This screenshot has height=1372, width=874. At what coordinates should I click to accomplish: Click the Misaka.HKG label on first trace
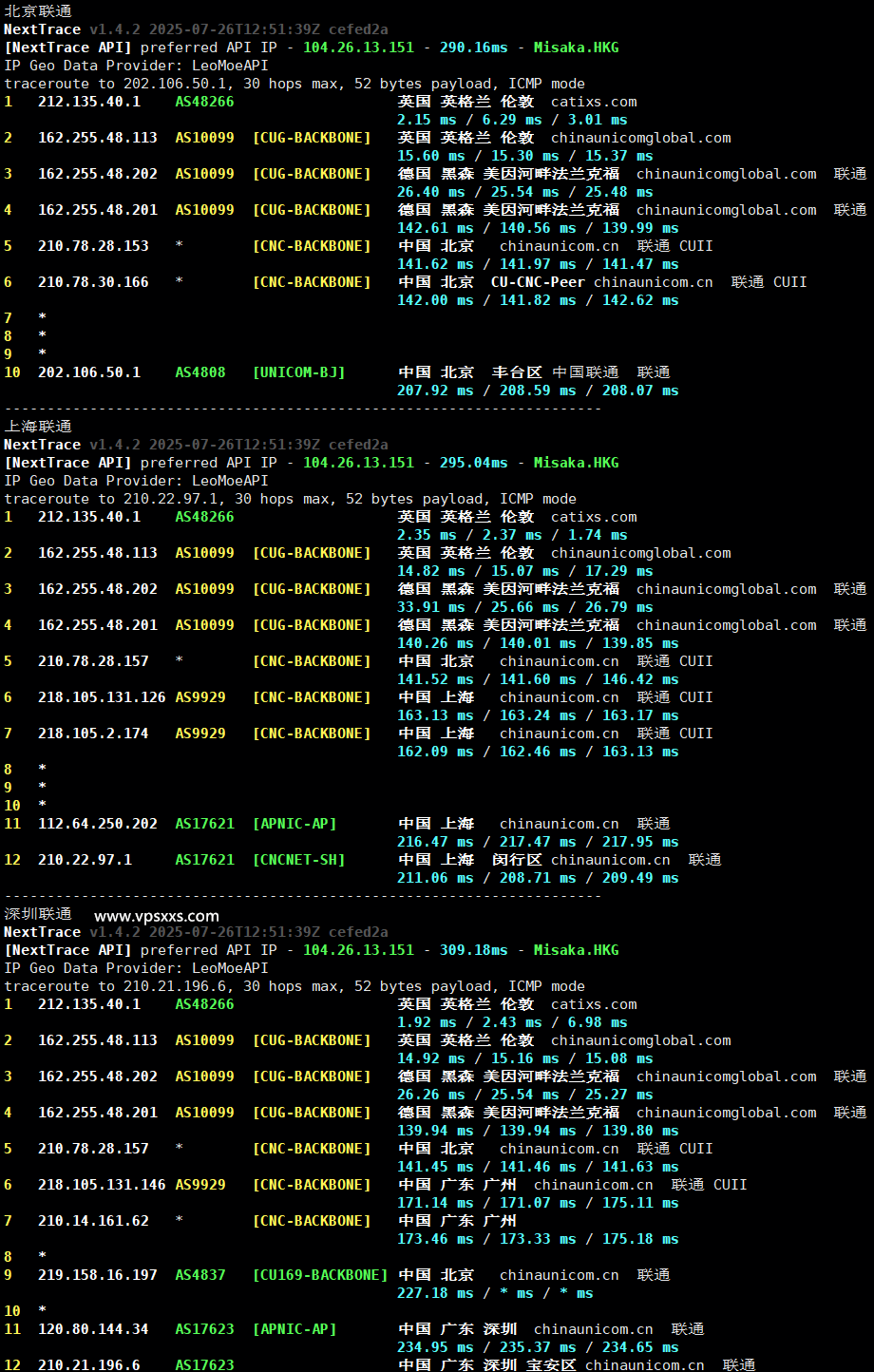pos(576,47)
